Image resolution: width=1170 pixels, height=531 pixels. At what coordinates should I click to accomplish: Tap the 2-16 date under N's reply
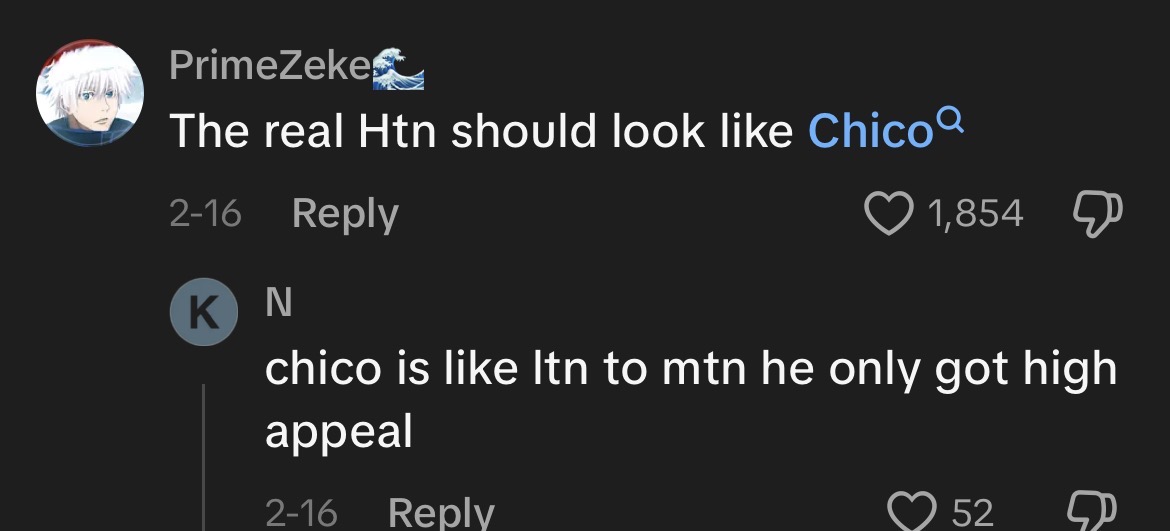(x=301, y=513)
